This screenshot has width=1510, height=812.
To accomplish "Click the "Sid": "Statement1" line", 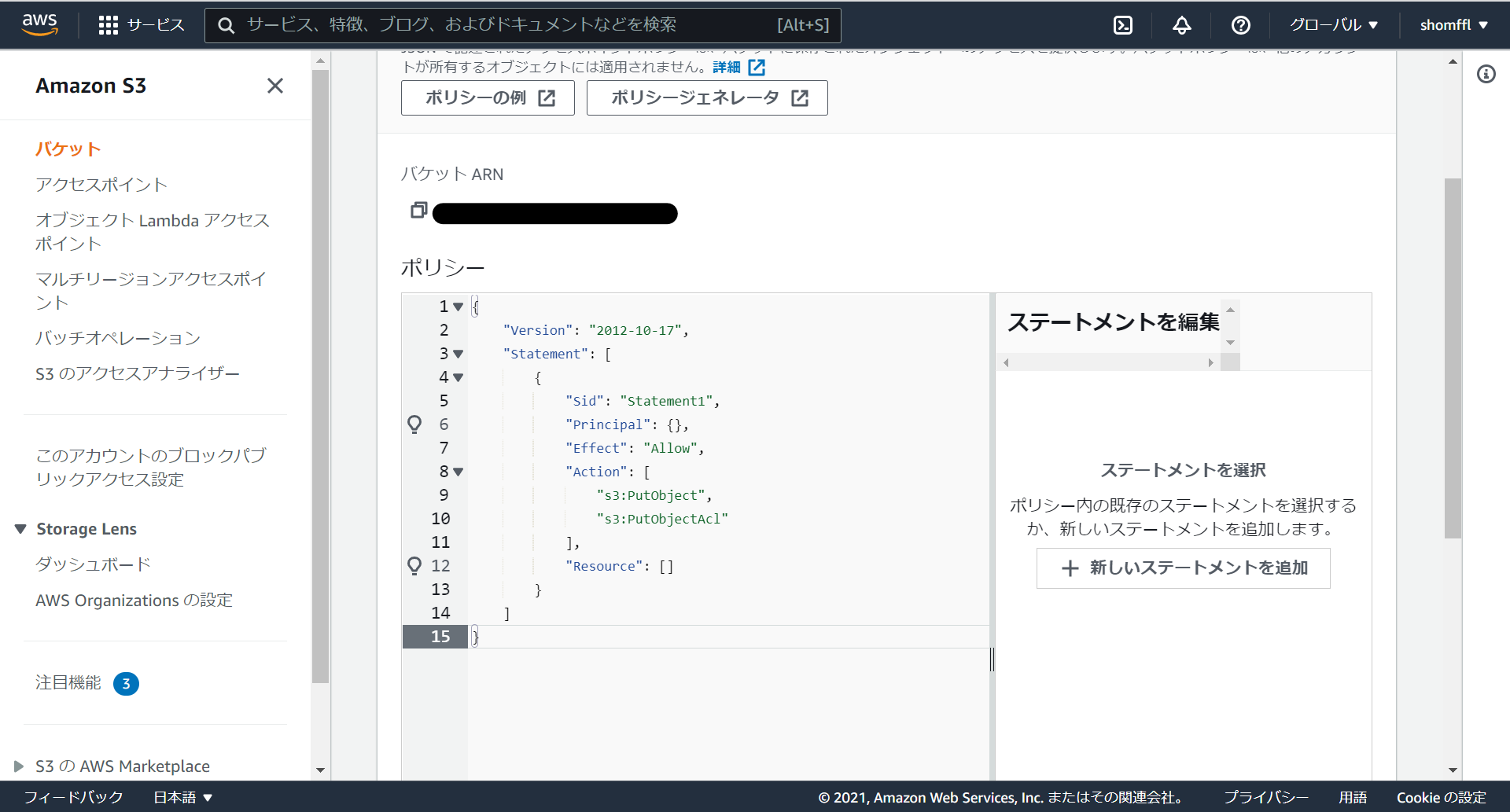I will pos(643,401).
